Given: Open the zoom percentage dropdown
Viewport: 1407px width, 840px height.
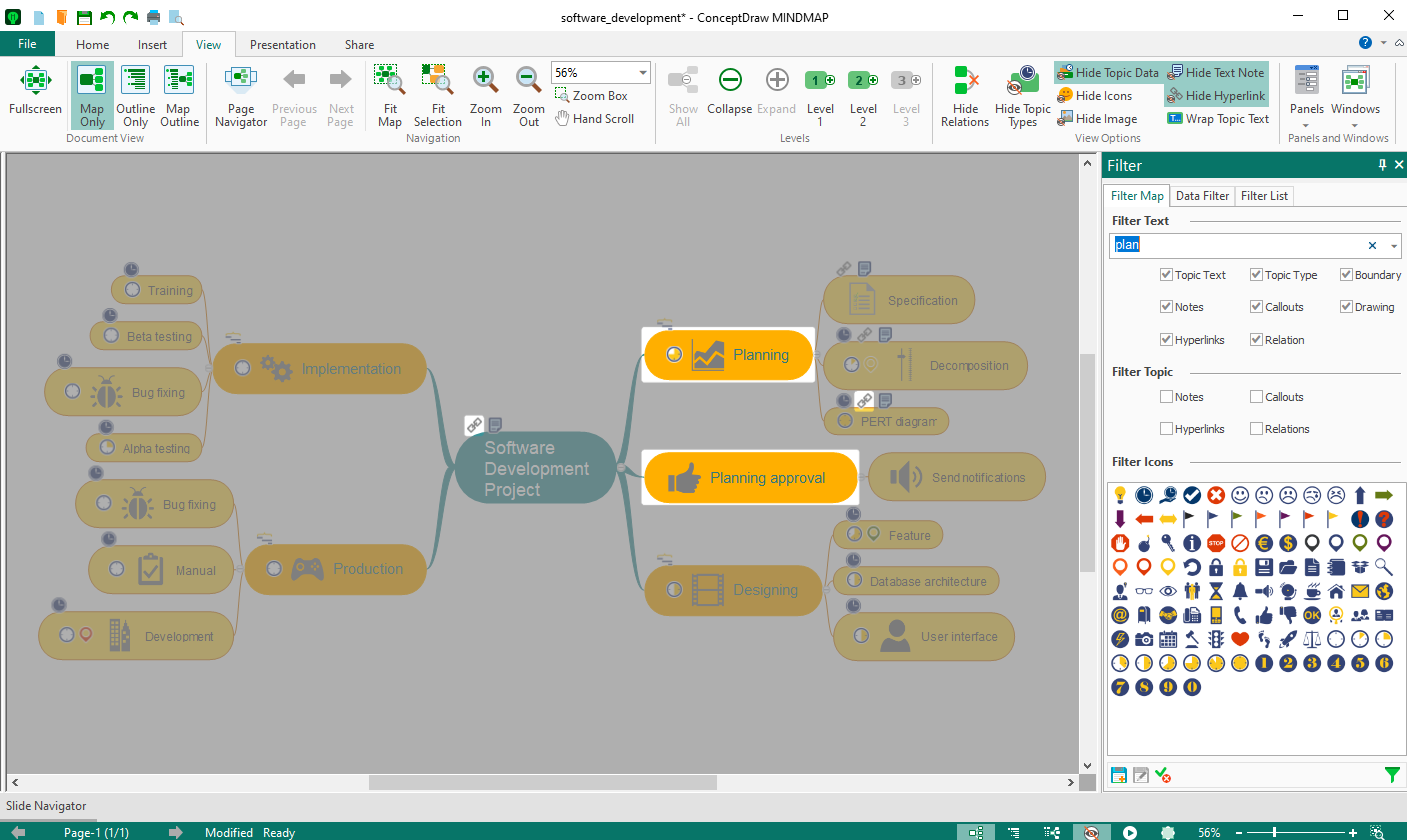Looking at the screenshot, I should pyautogui.click(x=641, y=73).
